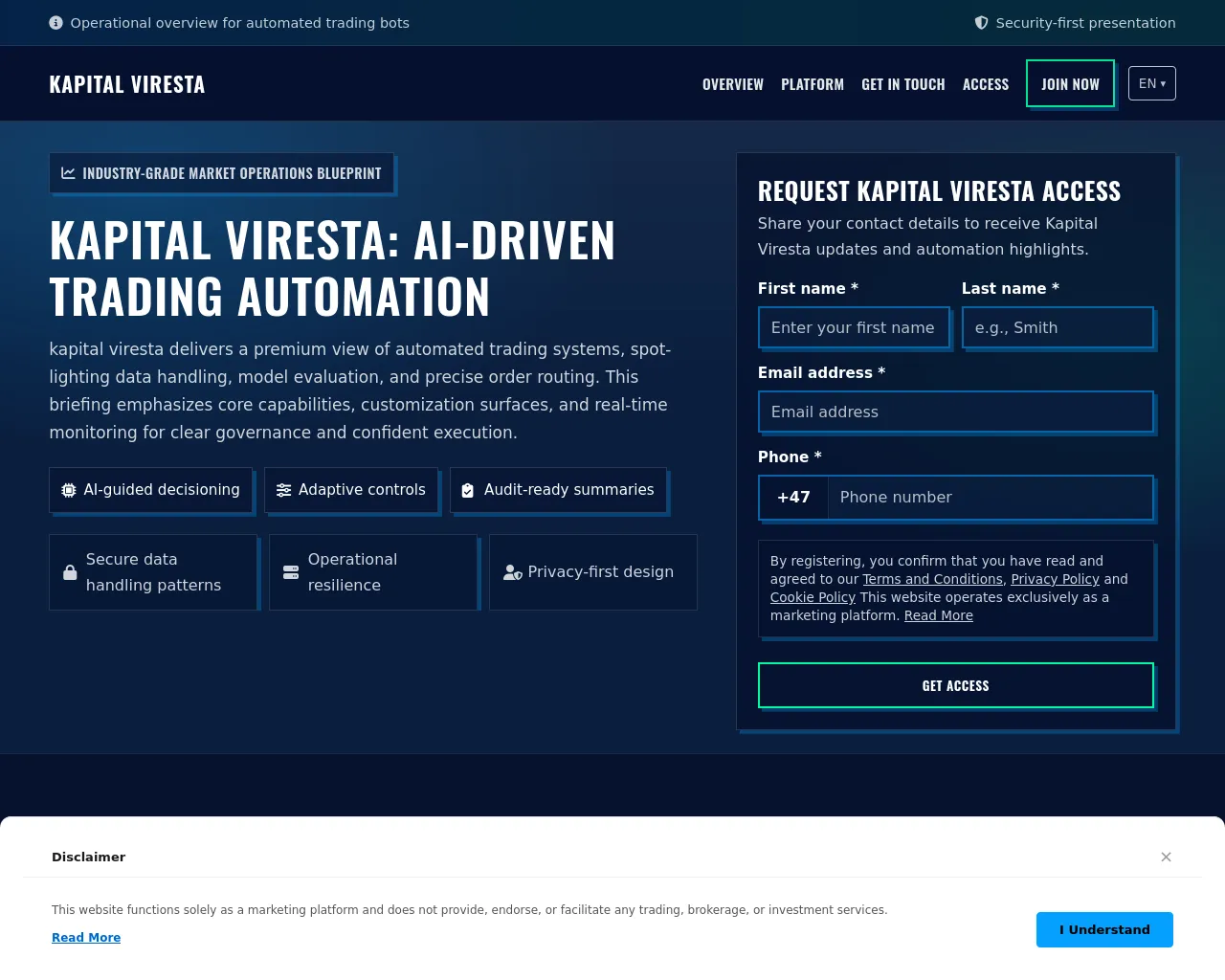Select Get In Touch in the navigation
The image size is (1225, 980).
click(903, 84)
